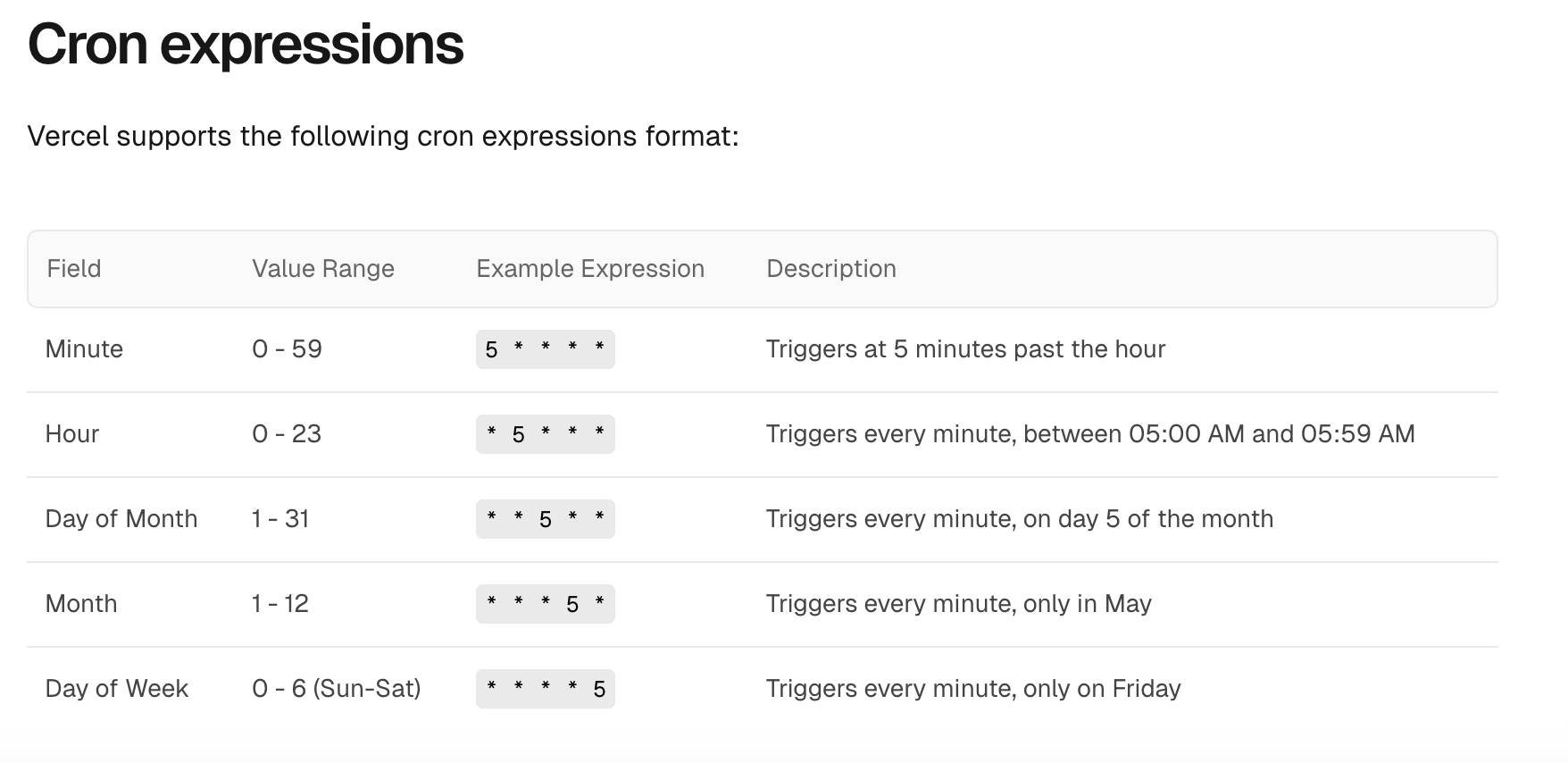Click the Hour field cell
The width and height of the screenshot is (1568, 763).
pyautogui.click(x=72, y=434)
